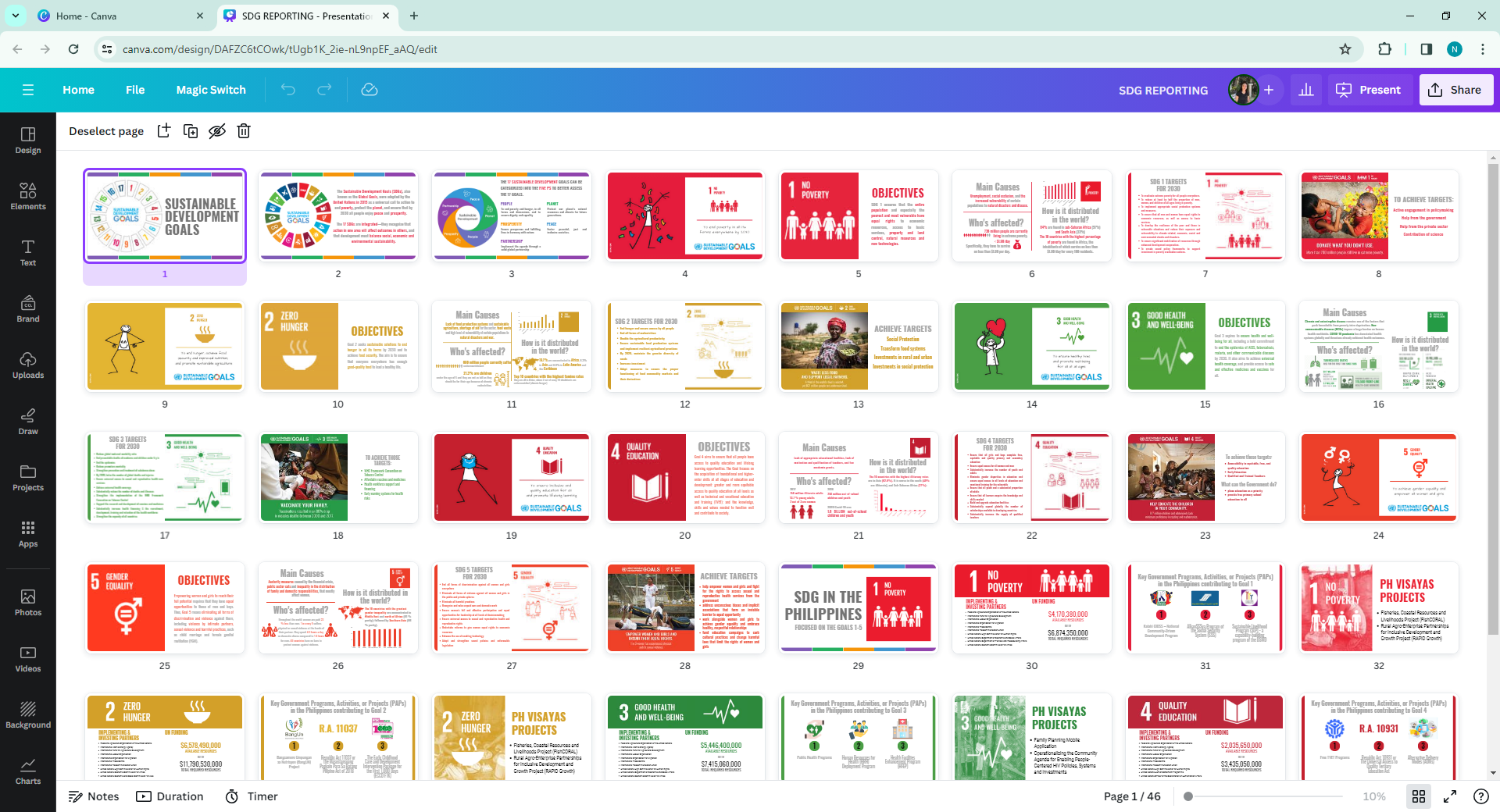The height and width of the screenshot is (812, 1500).
Task: Open the Text panel
Action: point(28,253)
